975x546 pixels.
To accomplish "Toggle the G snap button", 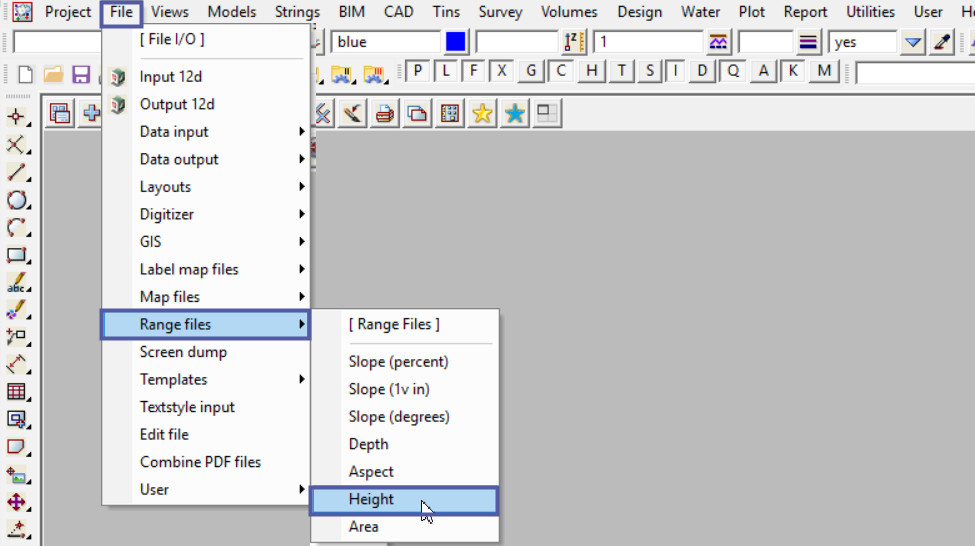I will (531, 71).
